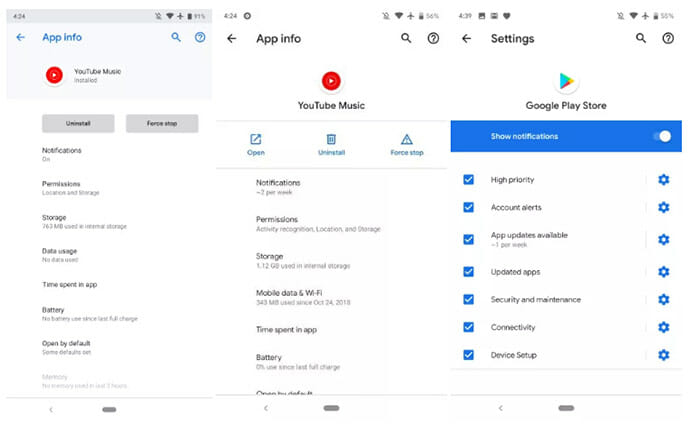Tap the warning triangle Force stop icon

click(407, 139)
